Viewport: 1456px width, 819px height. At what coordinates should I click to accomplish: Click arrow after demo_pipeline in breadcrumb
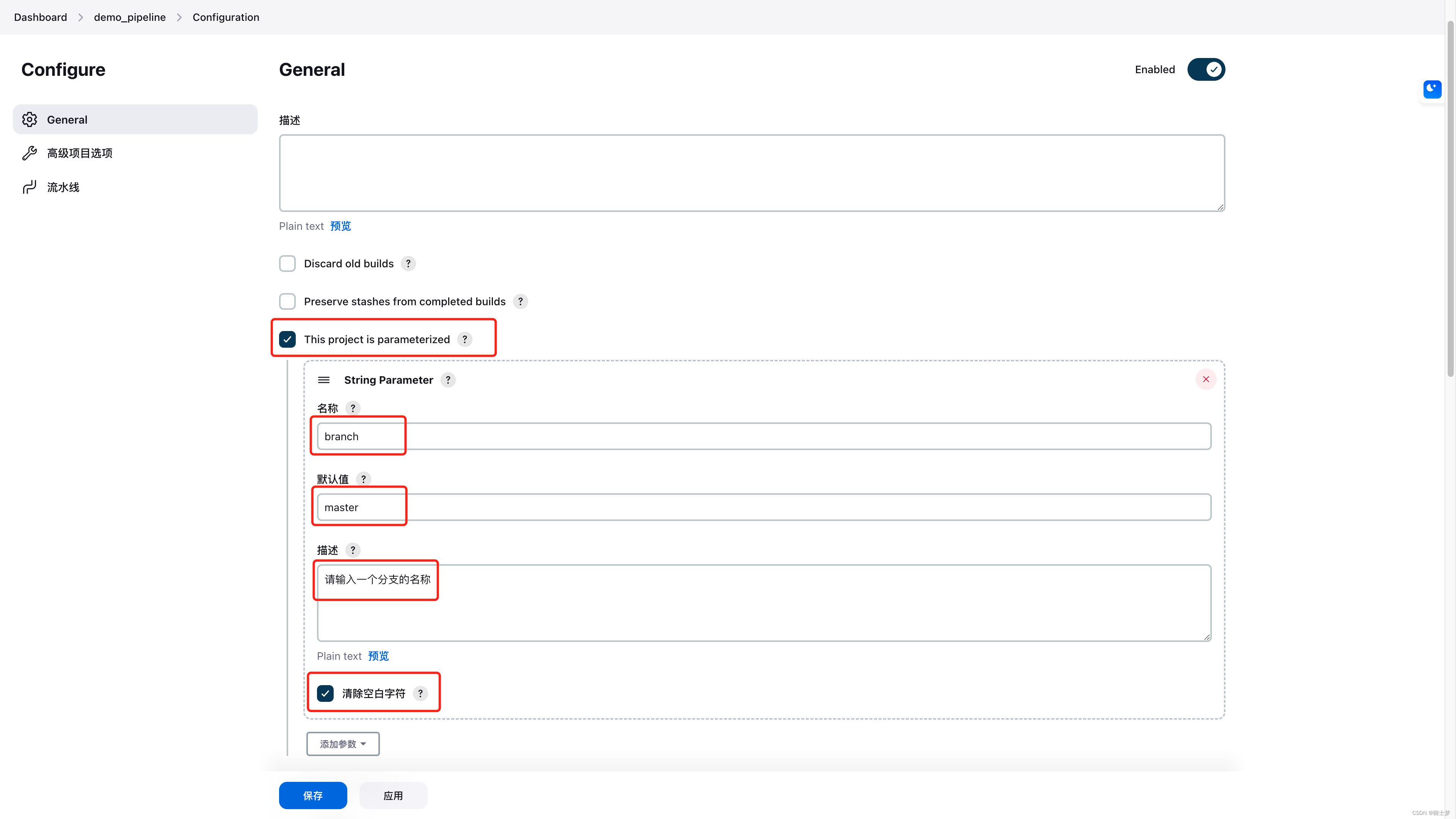click(179, 17)
